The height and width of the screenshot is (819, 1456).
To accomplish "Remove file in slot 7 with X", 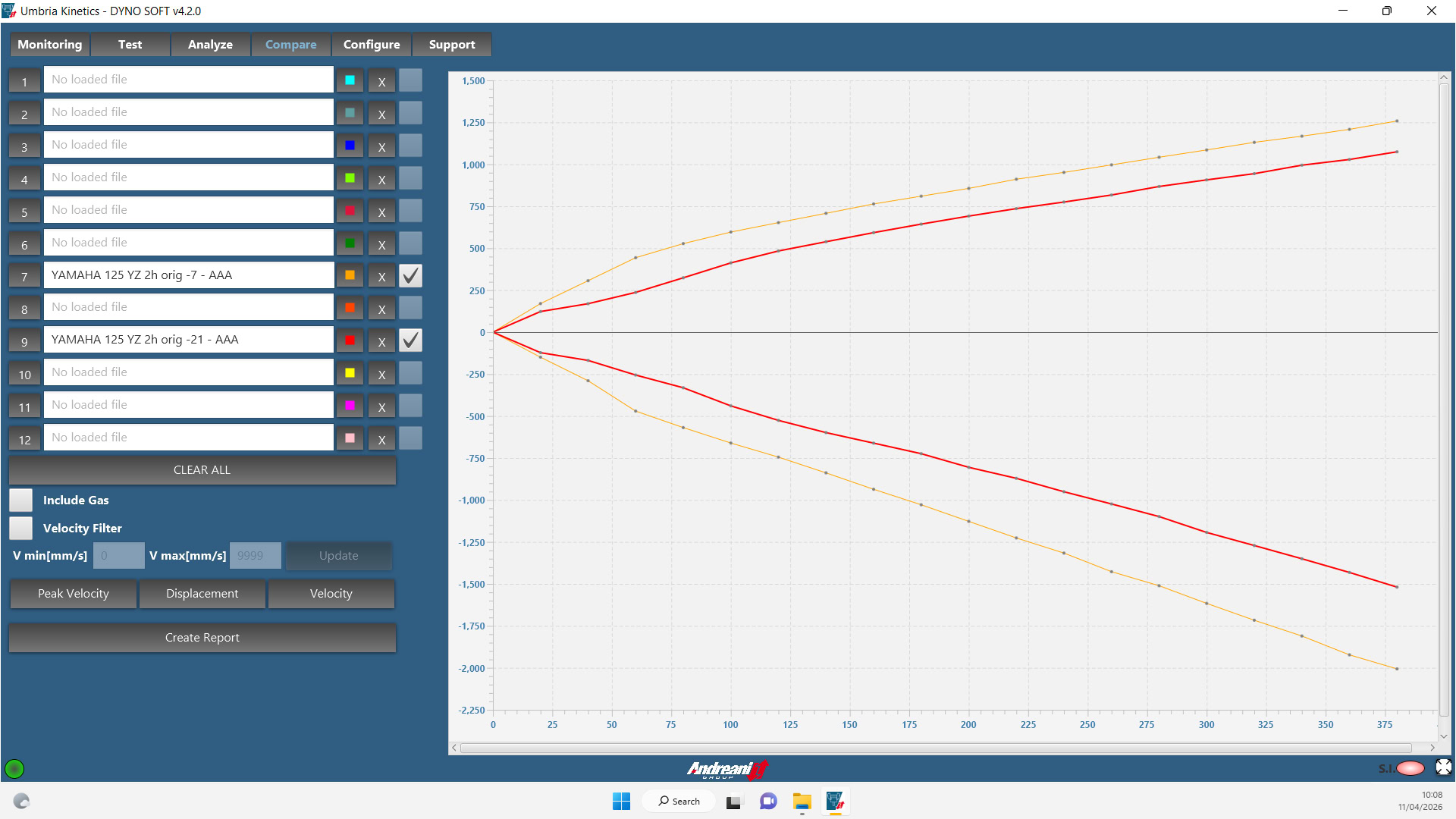I will [x=381, y=277].
